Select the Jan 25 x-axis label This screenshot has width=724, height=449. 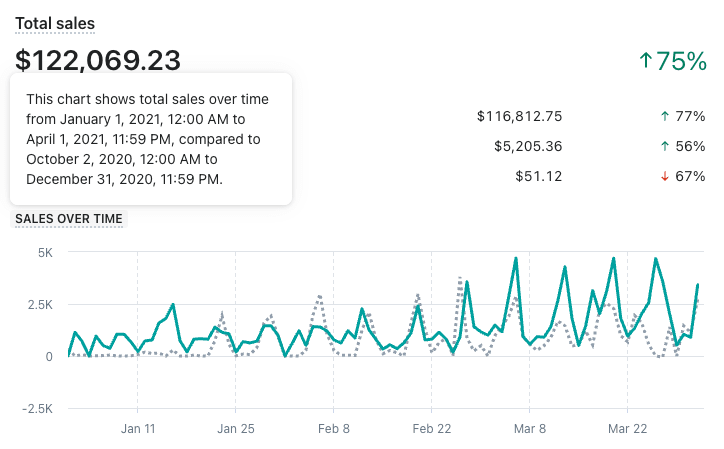coord(235,428)
